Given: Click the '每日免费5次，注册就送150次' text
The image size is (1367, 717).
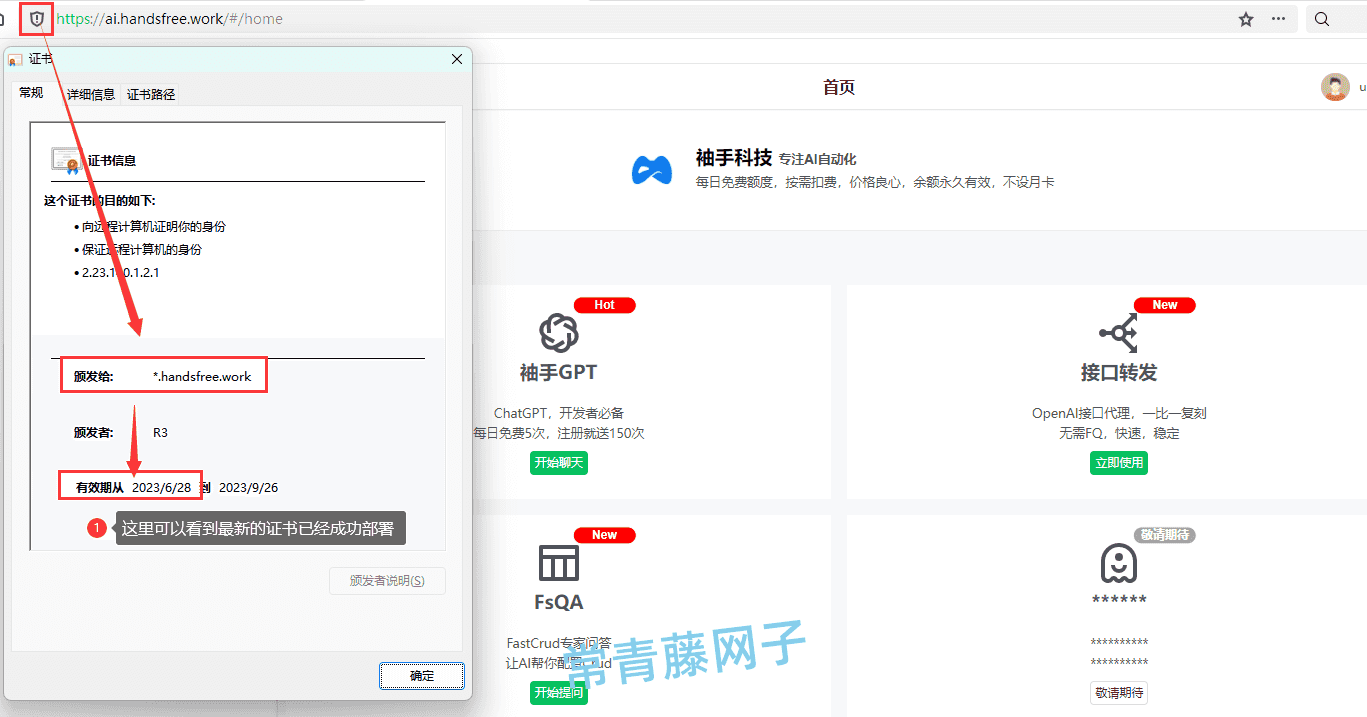Looking at the screenshot, I should click(x=559, y=434).
